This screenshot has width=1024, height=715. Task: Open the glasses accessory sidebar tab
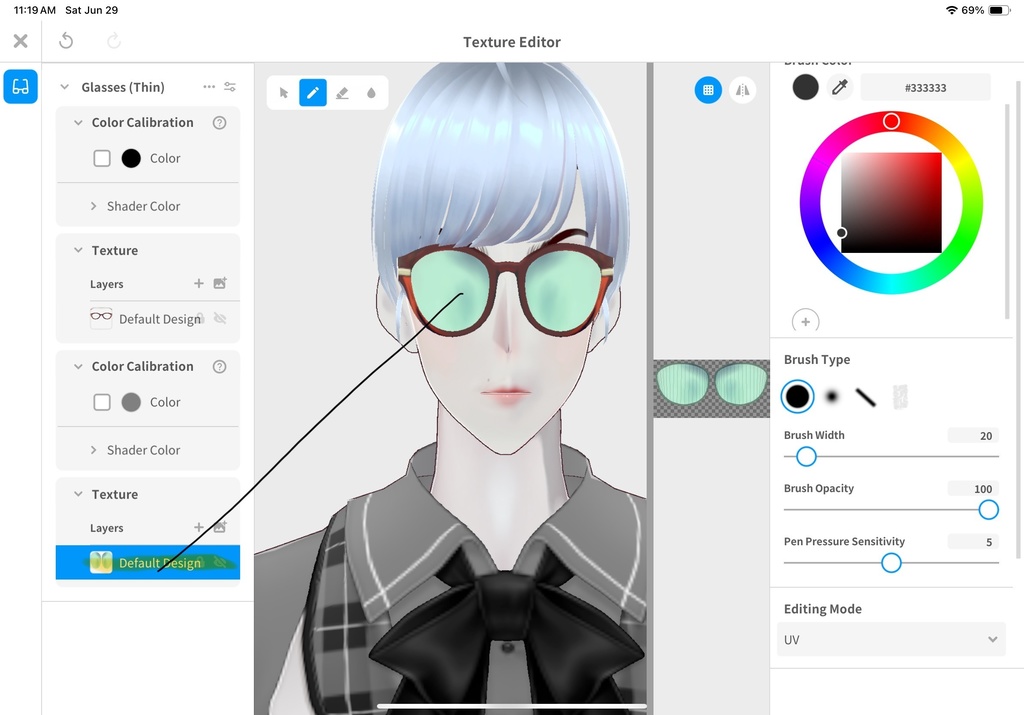(20, 86)
